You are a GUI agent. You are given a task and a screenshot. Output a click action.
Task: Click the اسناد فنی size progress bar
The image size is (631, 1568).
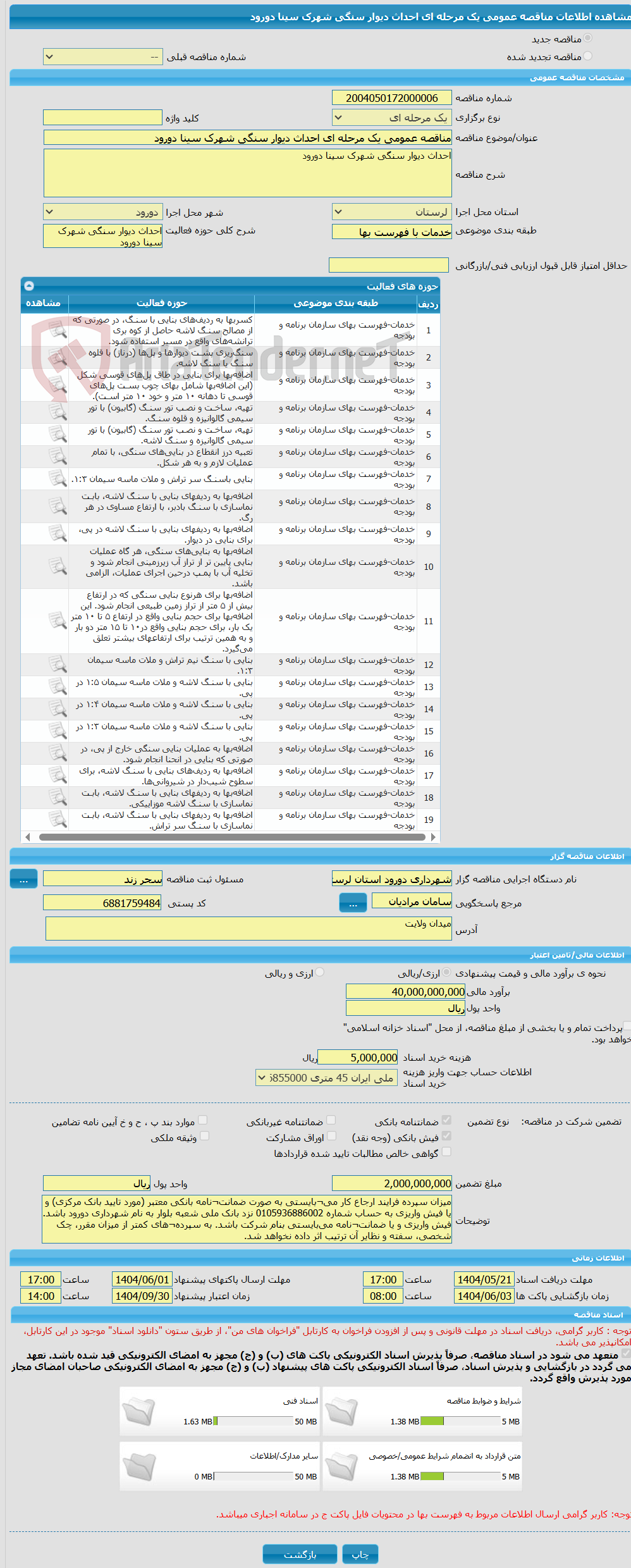point(254,1421)
